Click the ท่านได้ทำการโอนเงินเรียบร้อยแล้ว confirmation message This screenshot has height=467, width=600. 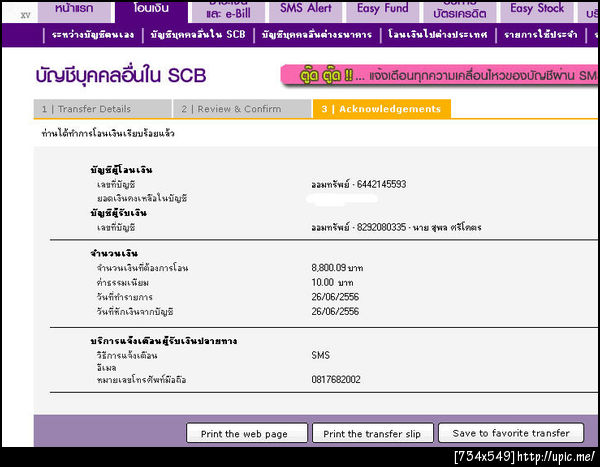pos(108,133)
